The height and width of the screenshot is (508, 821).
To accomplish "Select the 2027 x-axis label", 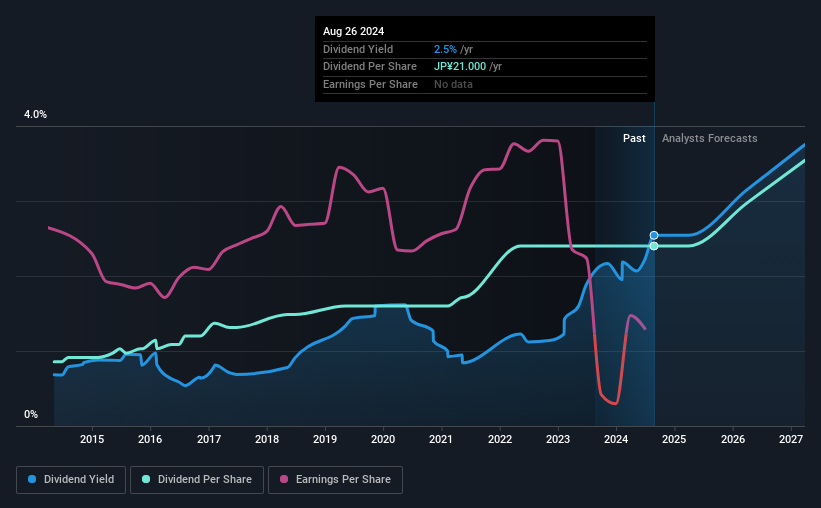I will click(791, 439).
